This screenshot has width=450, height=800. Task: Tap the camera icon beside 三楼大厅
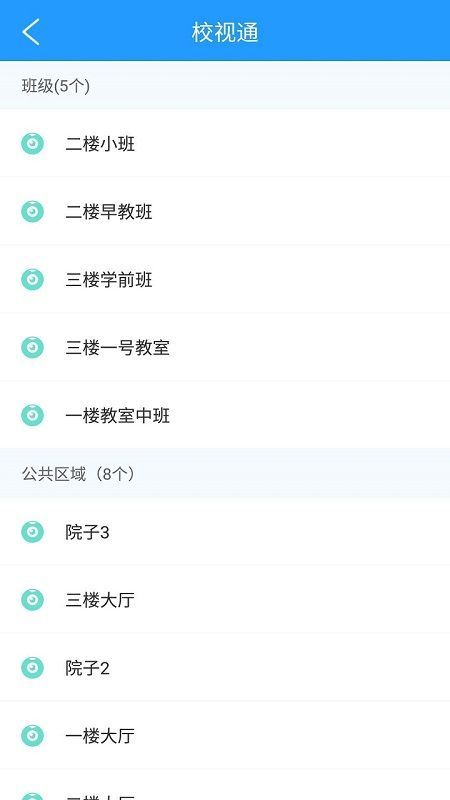(32, 599)
